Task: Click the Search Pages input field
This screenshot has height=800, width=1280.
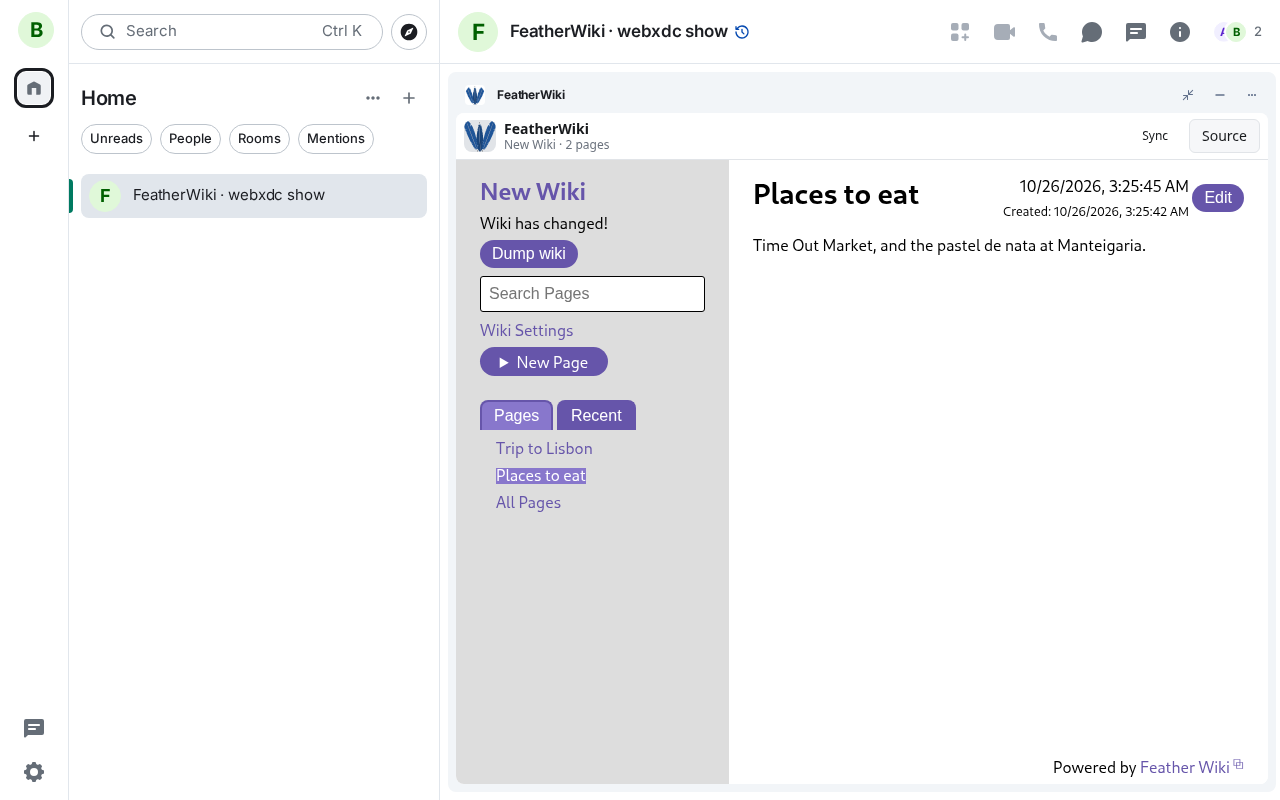Action: (x=592, y=294)
